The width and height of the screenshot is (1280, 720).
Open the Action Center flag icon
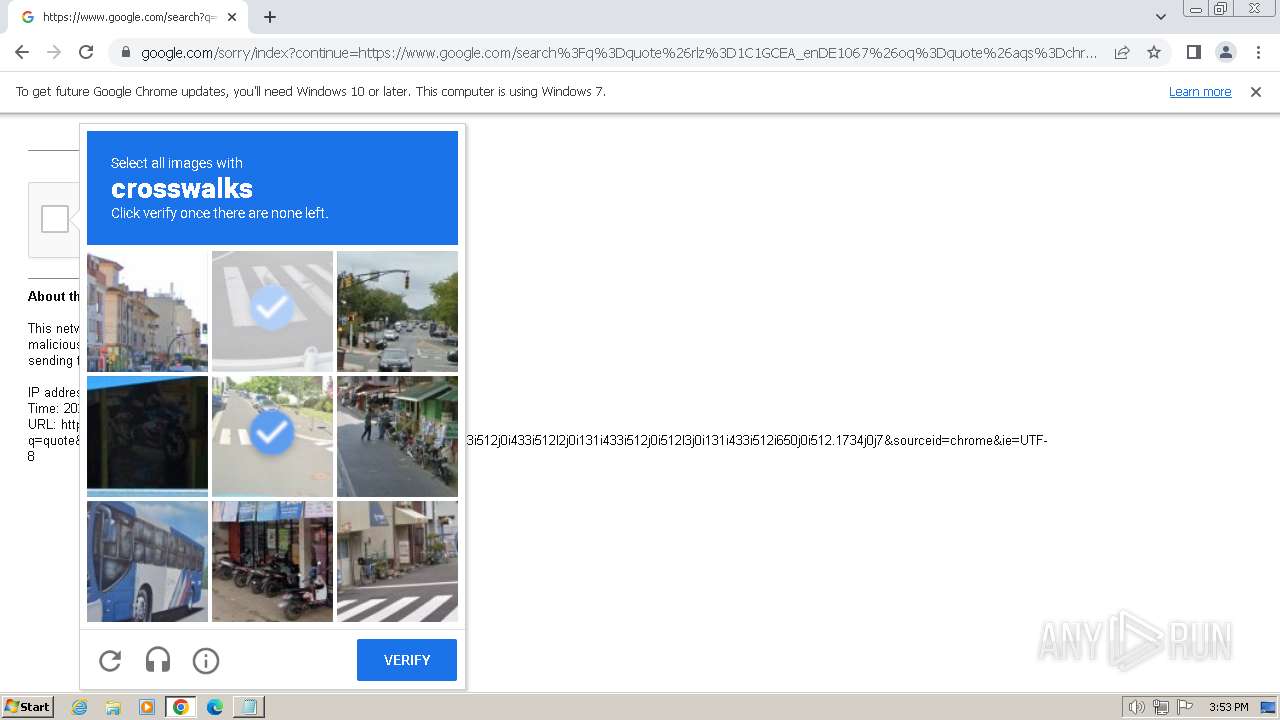pos(1184,707)
